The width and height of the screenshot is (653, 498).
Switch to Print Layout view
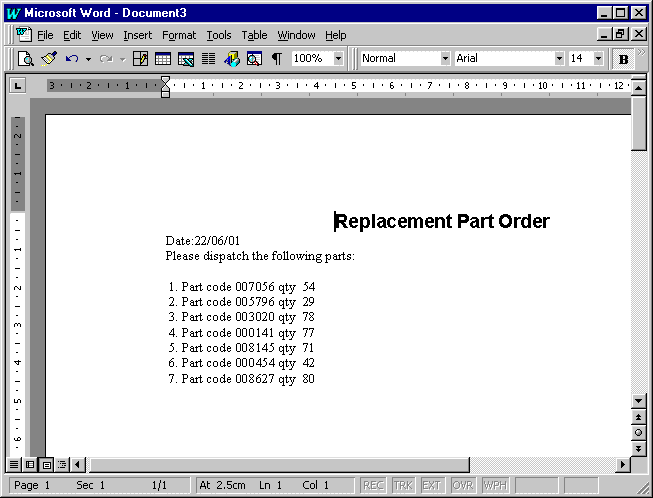point(46,464)
